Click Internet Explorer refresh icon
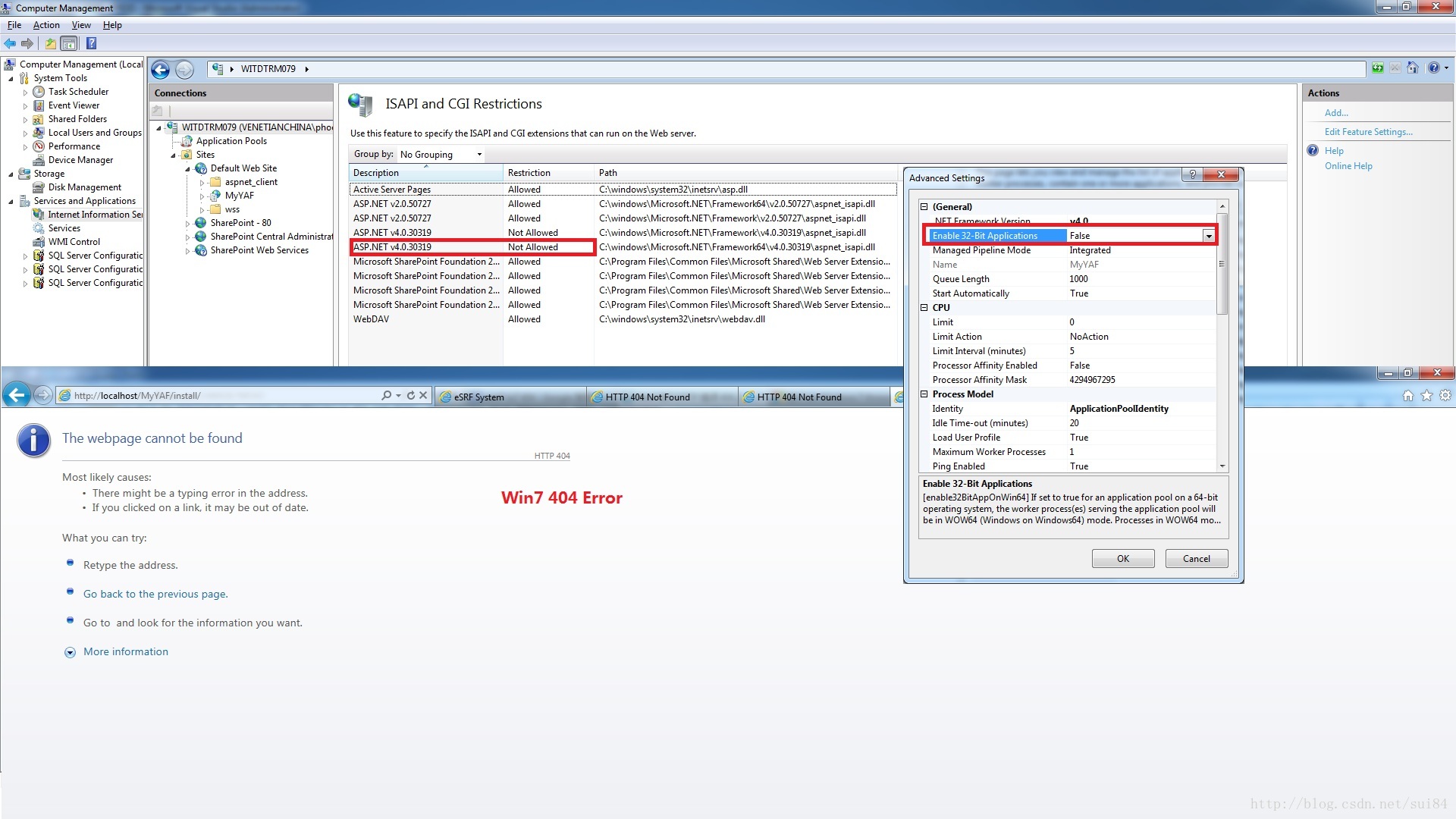This screenshot has width=1456, height=819. pyautogui.click(x=411, y=396)
